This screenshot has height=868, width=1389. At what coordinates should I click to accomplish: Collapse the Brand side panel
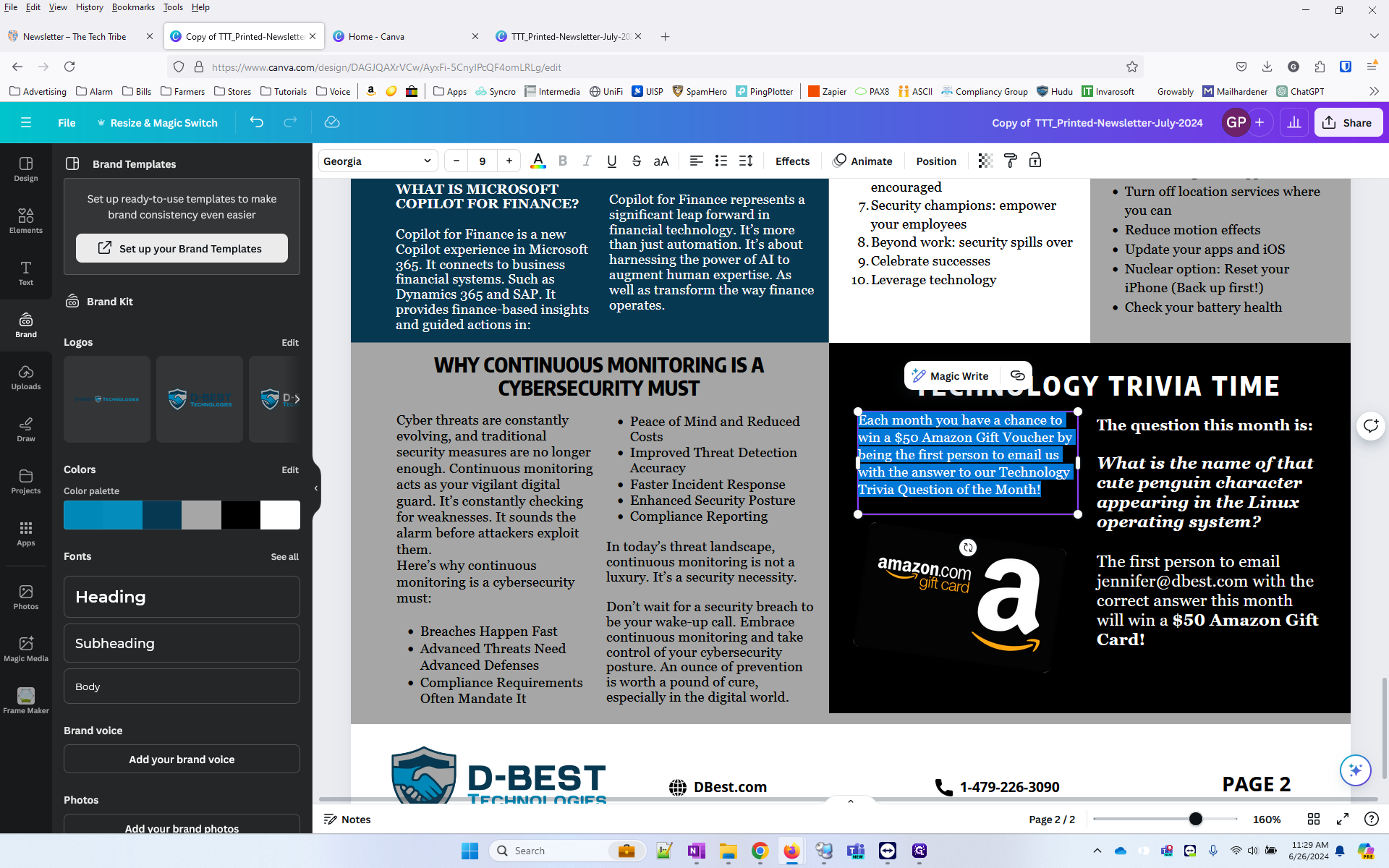pyautogui.click(x=316, y=488)
